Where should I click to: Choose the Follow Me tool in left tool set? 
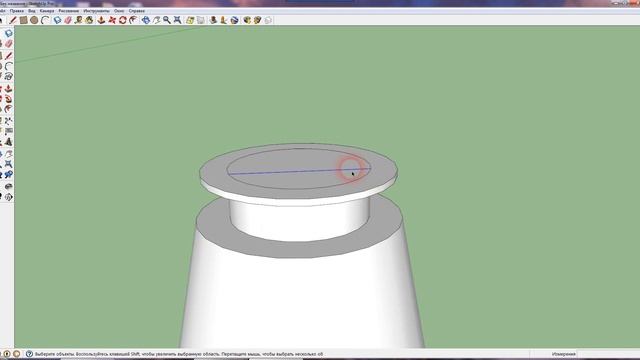[9, 99]
